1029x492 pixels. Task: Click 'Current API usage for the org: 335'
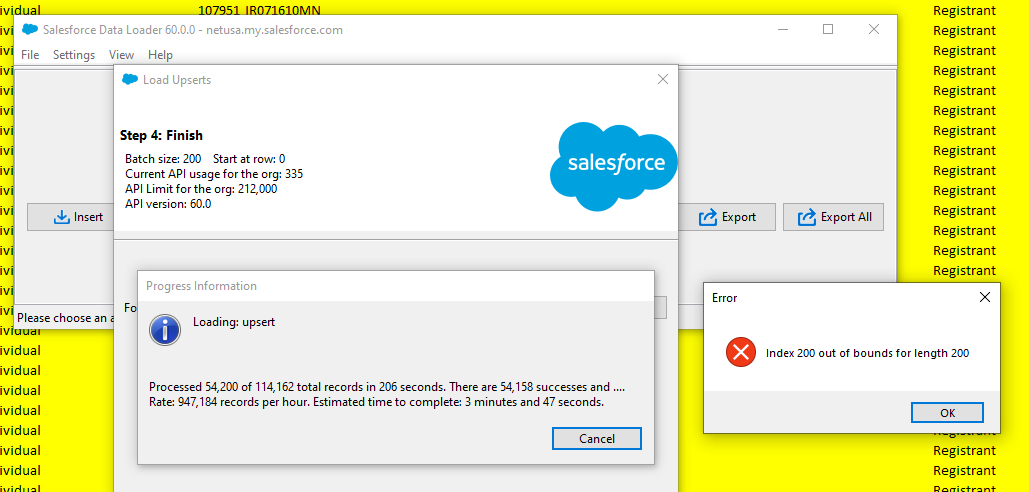pyautogui.click(x=214, y=174)
